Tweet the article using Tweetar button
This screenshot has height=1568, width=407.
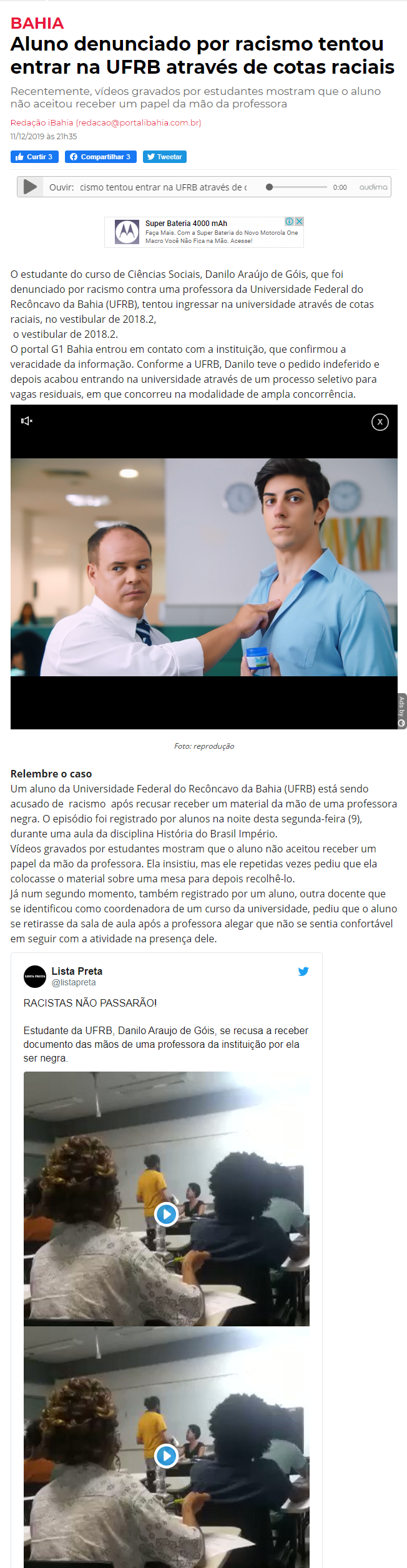(165, 157)
